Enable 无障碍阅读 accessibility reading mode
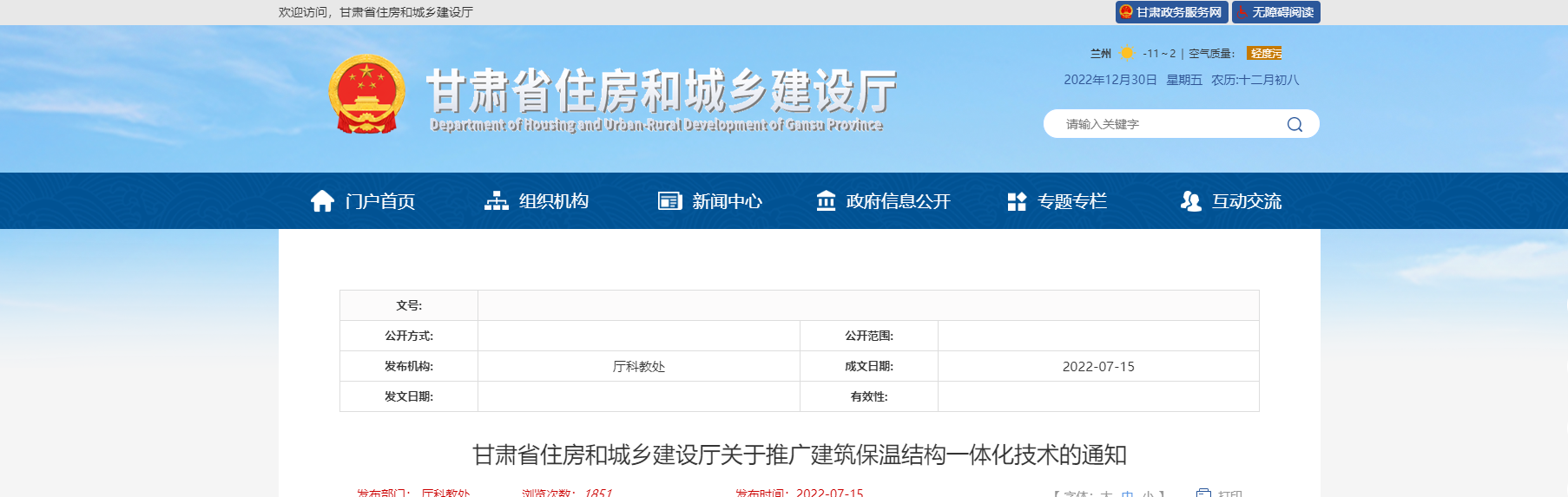Screen dimensions: 1568x497 pyautogui.click(x=1275, y=12)
